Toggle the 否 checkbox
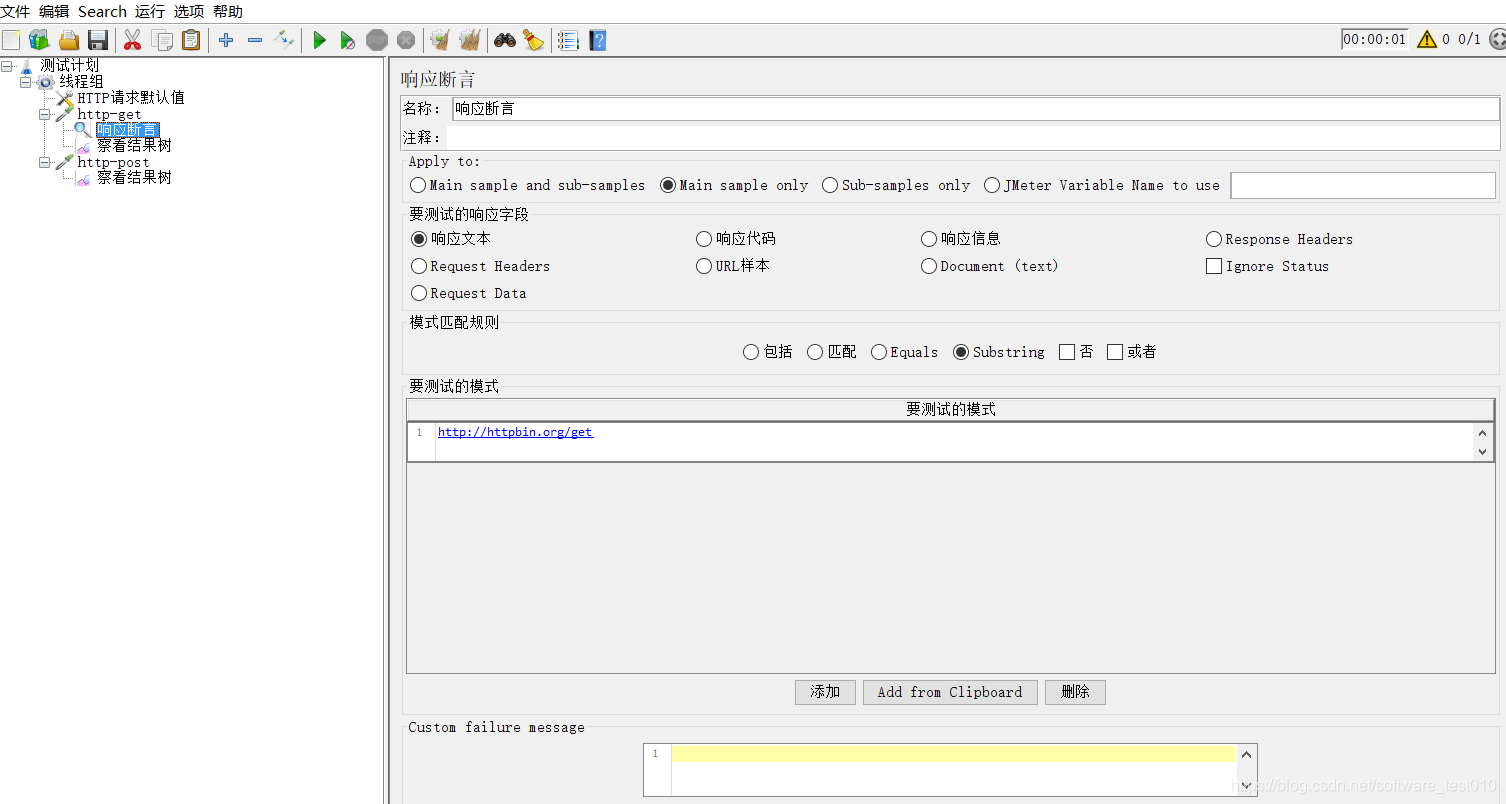This screenshot has height=804, width=1506. point(1067,352)
